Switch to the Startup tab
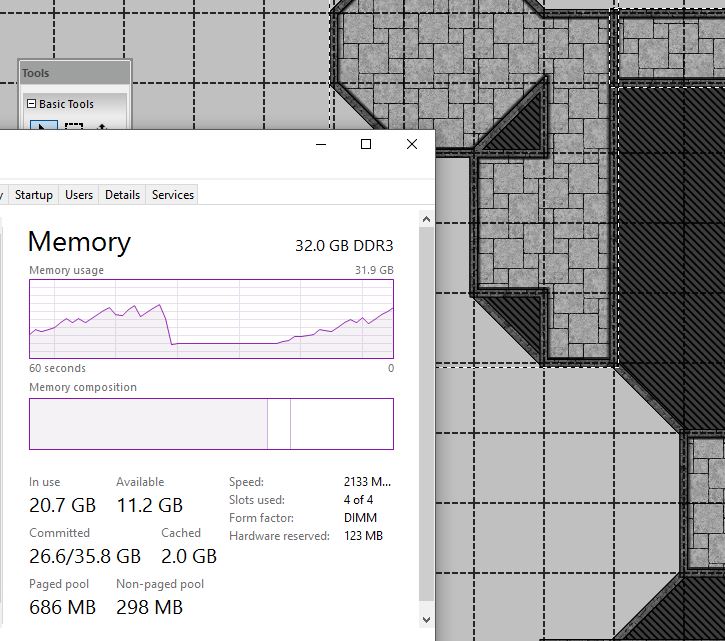 [33, 195]
